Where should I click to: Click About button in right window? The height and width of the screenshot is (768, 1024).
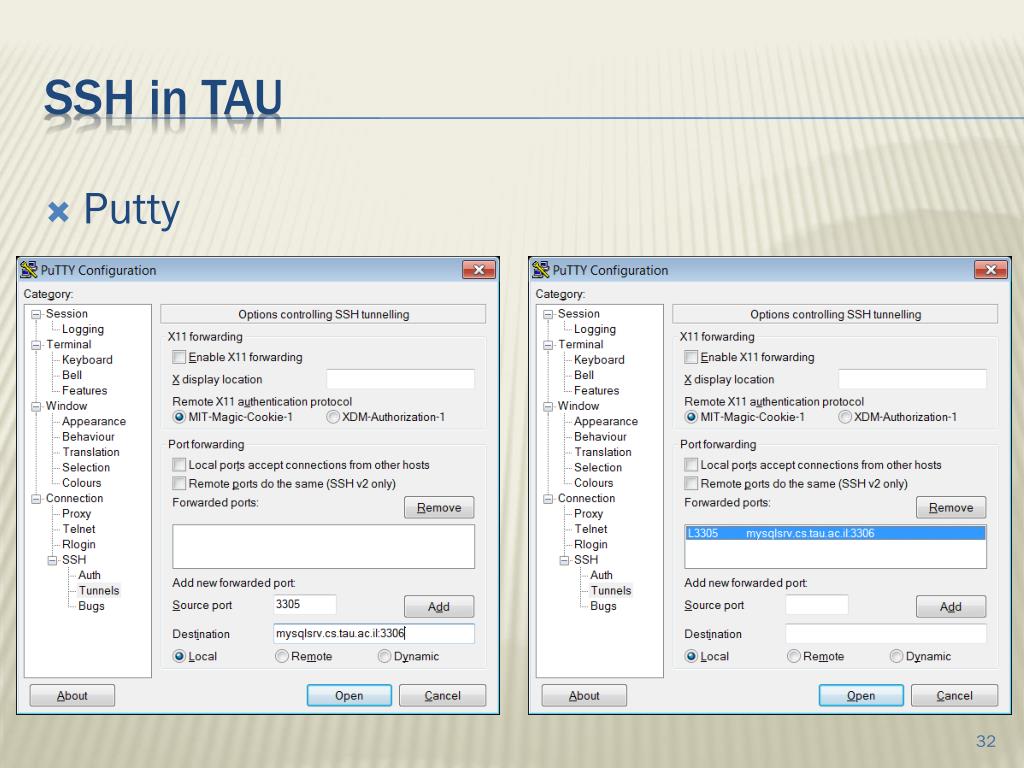tap(584, 696)
